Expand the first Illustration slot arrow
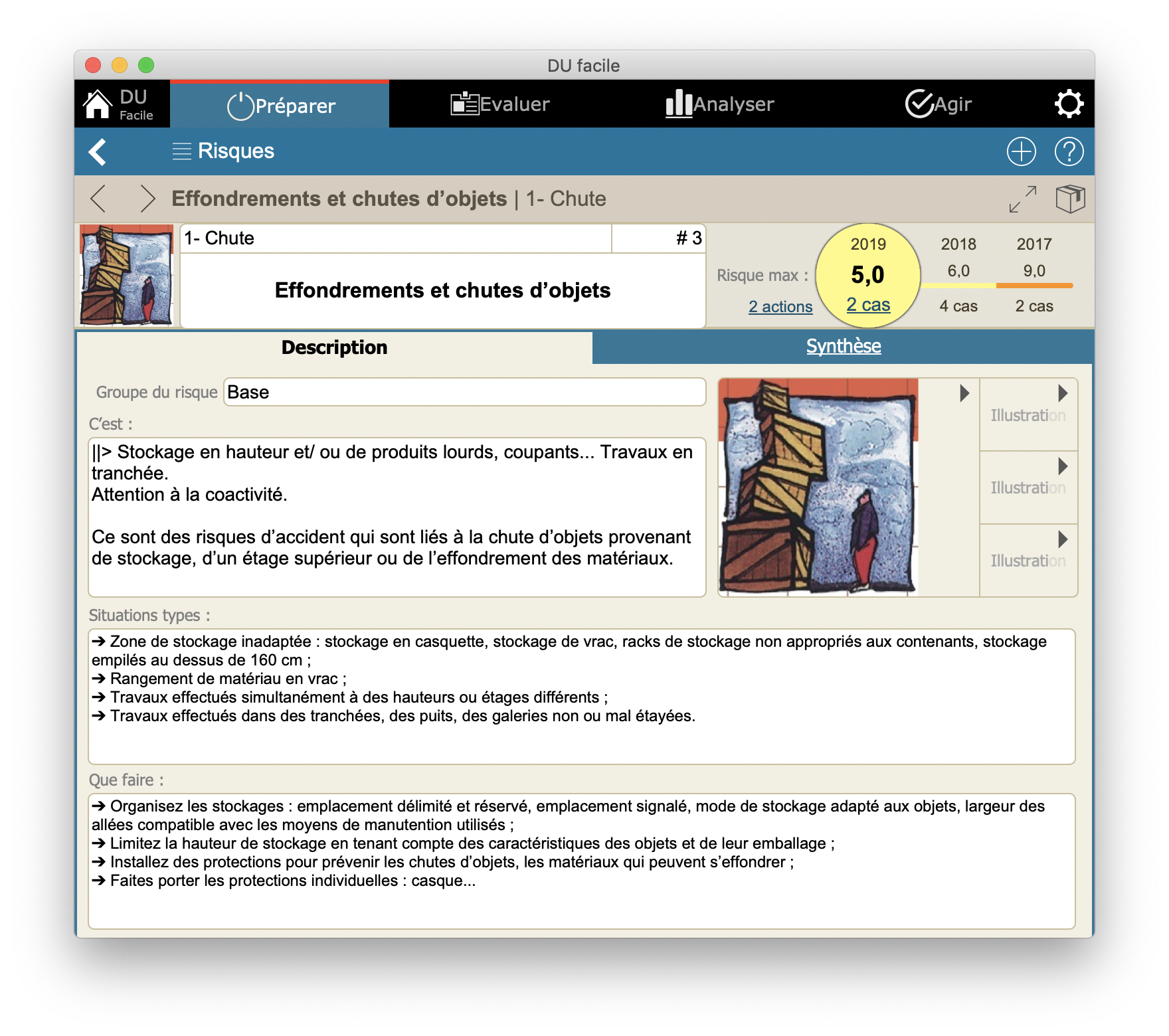 click(1063, 393)
